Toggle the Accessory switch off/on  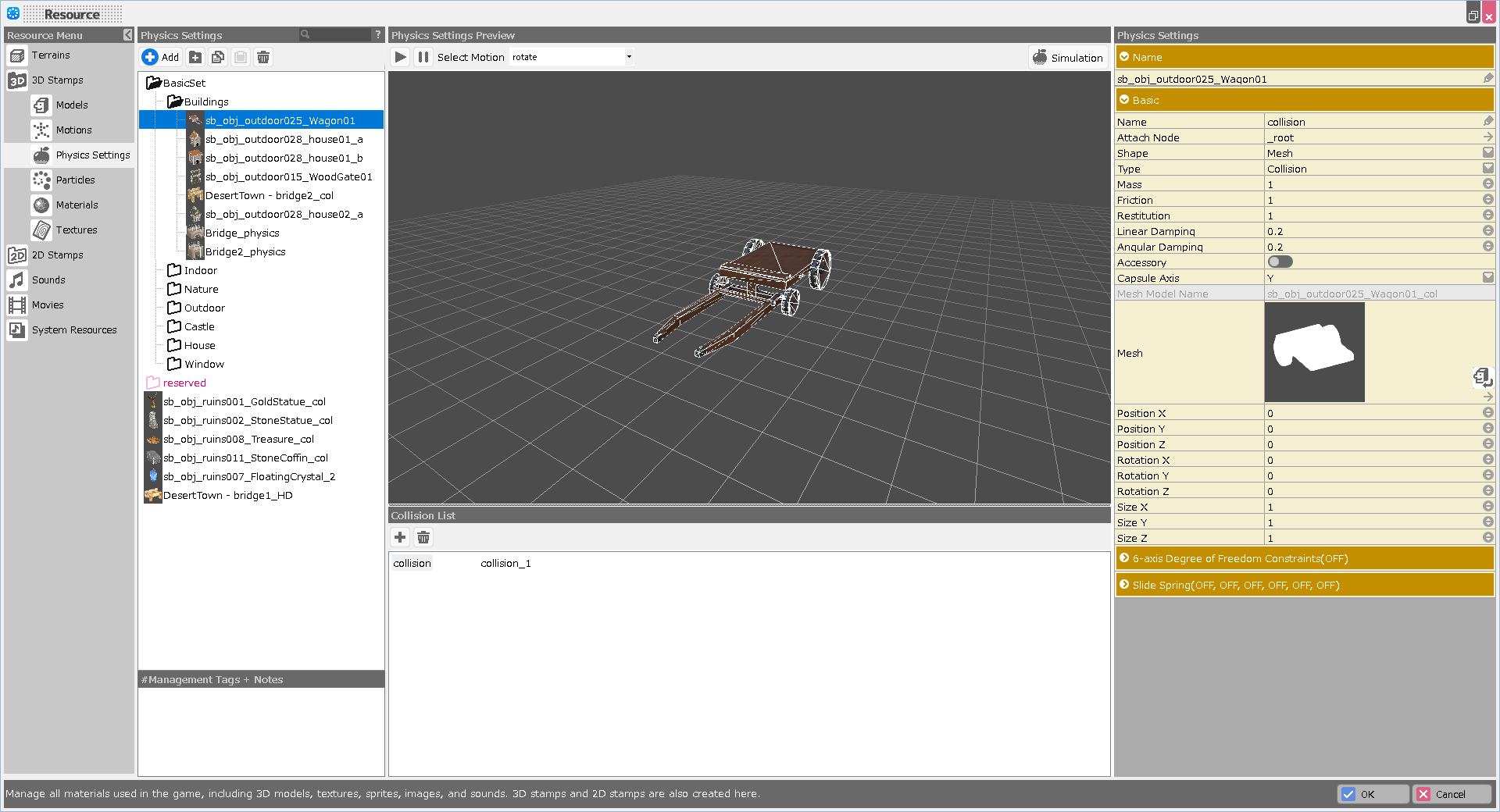[x=1280, y=262]
